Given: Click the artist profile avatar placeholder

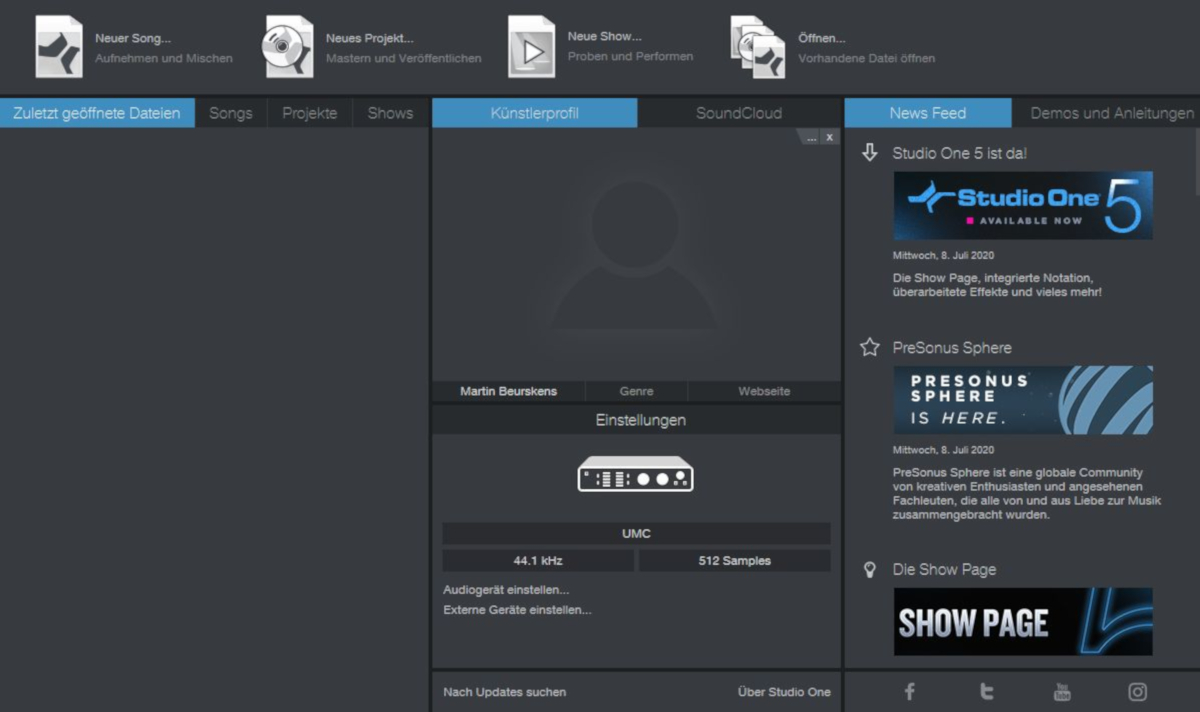Looking at the screenshot, I should coord(636,254).
